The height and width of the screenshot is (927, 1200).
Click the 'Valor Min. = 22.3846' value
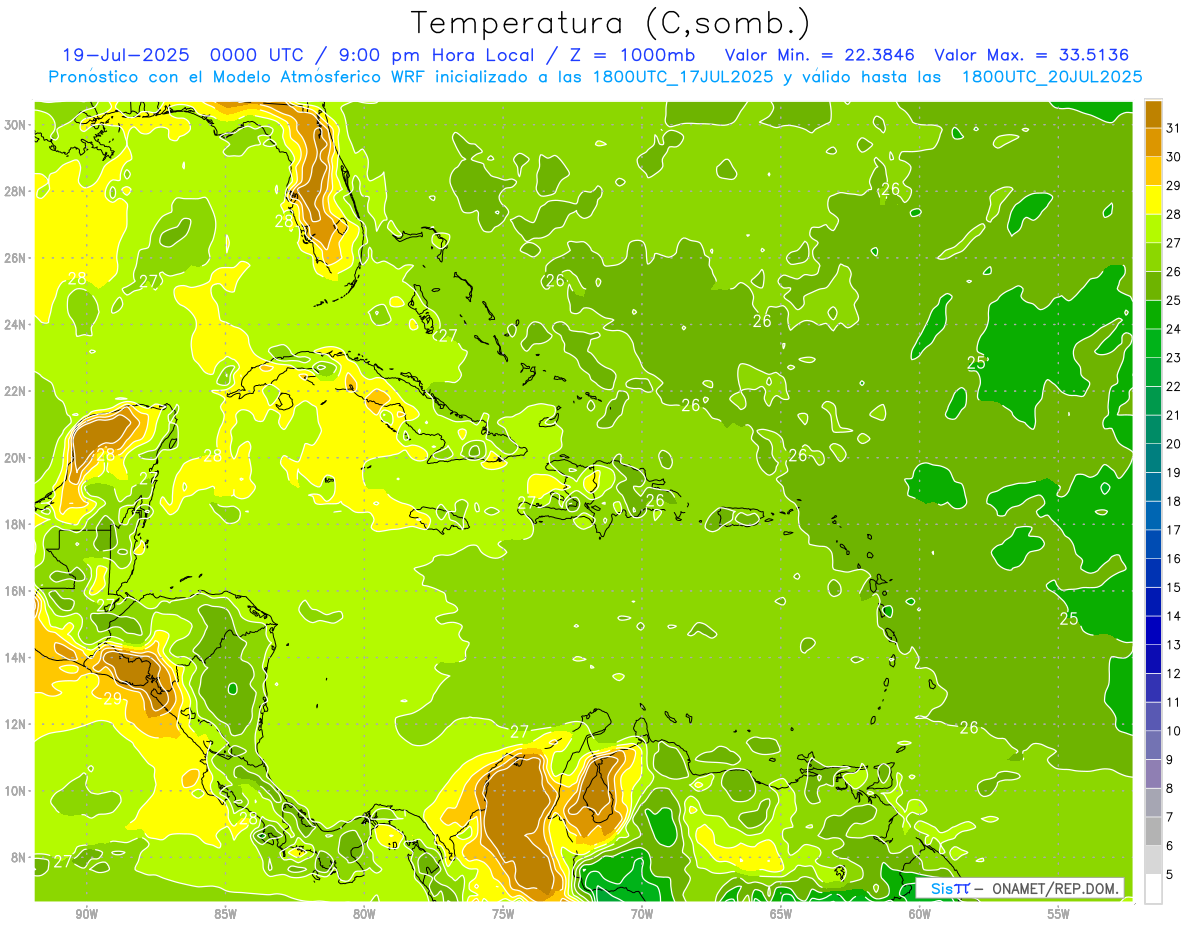point(820,54)
